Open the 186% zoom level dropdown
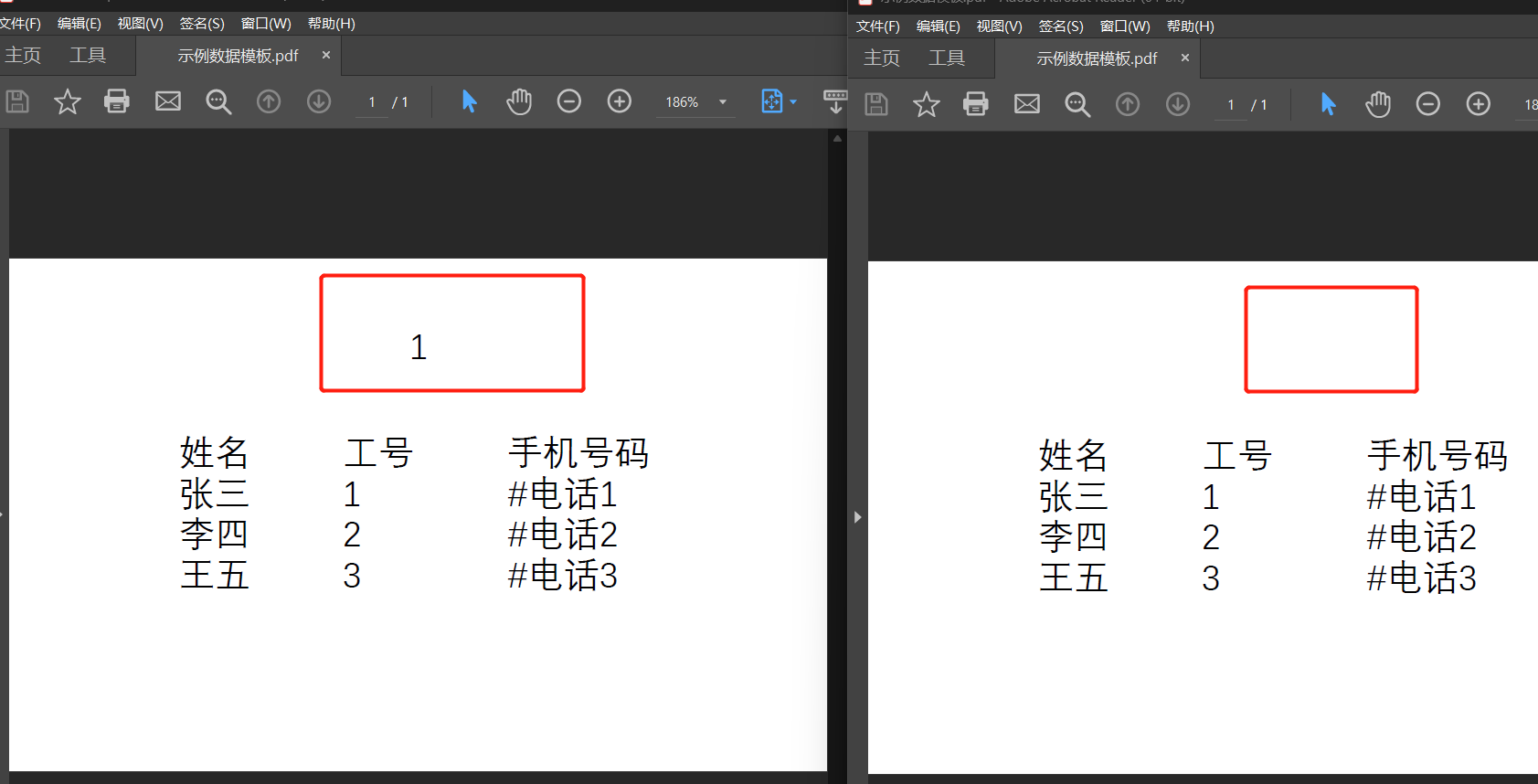The image size is (1538, 784). tap(722, 102)
